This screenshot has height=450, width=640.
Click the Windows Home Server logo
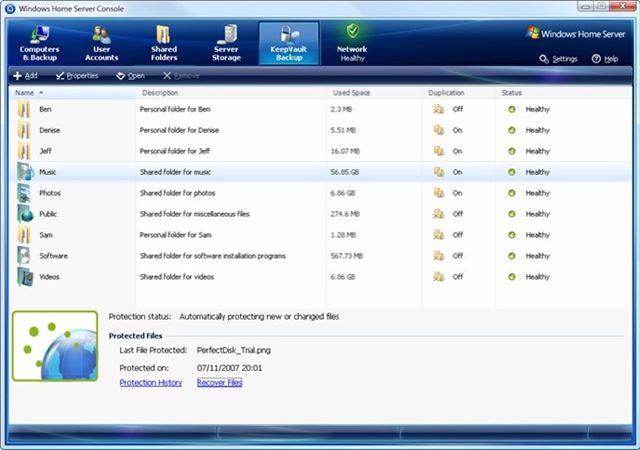[x=576, y=33]
